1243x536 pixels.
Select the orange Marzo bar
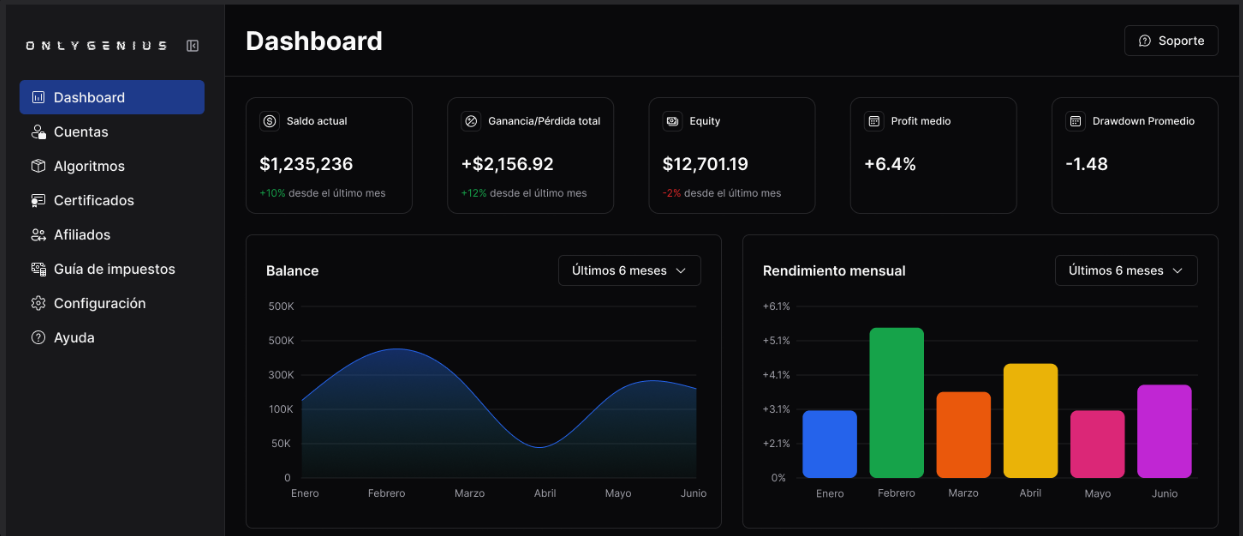[x=964, y=435]
